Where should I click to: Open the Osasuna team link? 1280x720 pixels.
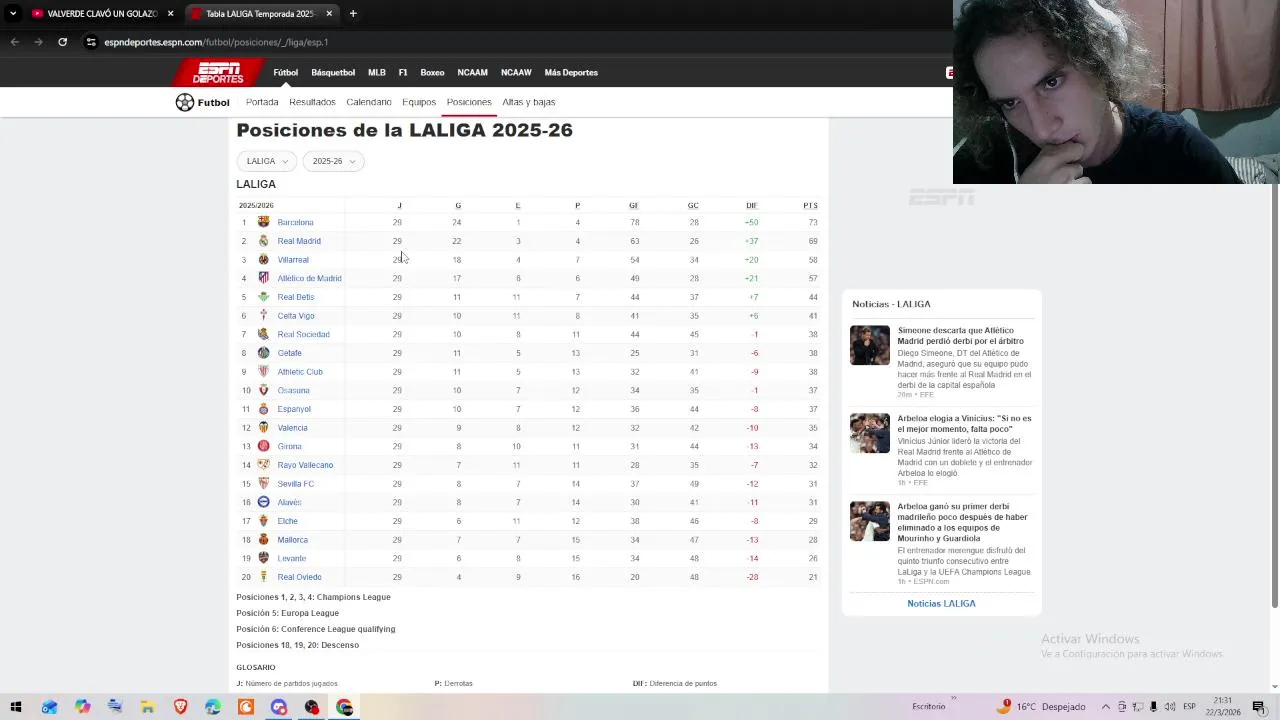tap(293, 390)
